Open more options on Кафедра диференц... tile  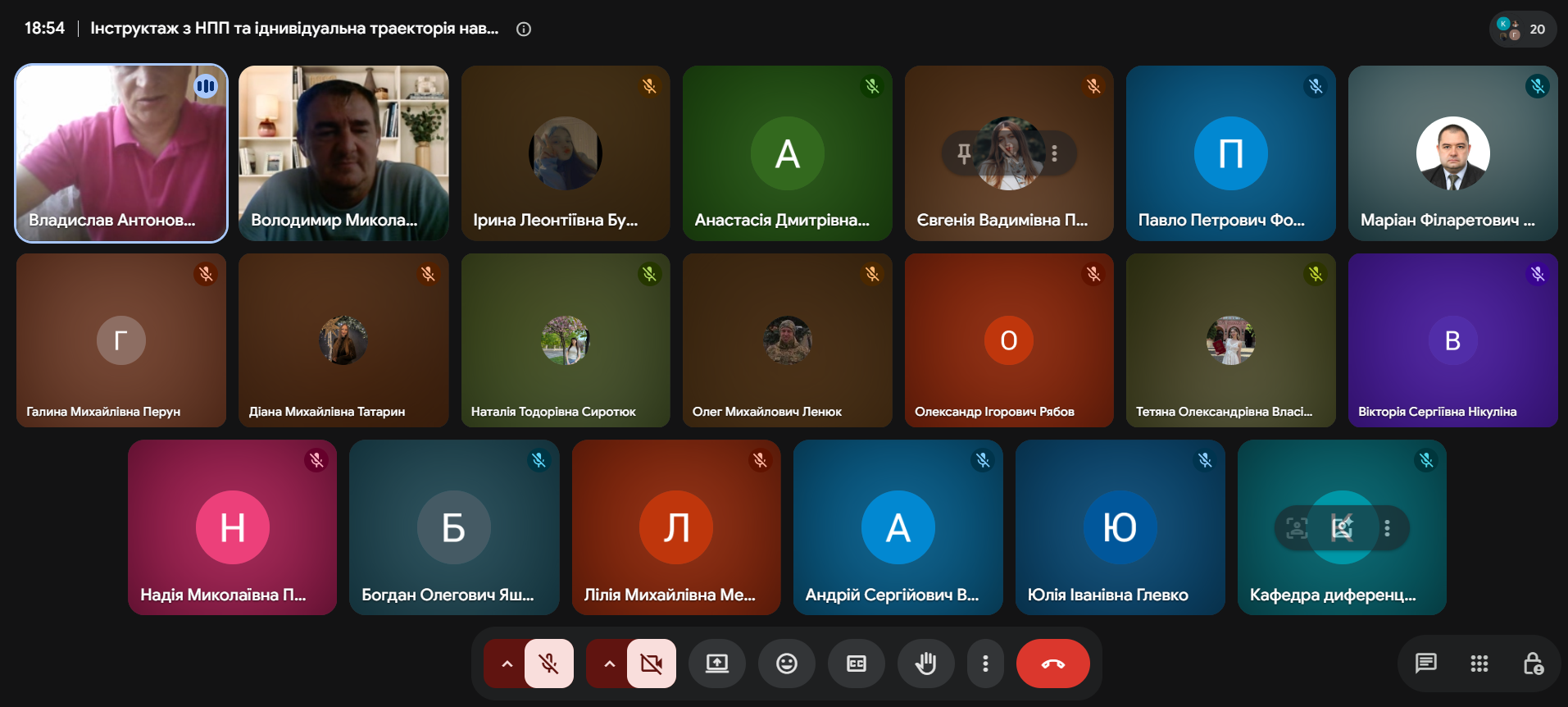[1387, 528]
